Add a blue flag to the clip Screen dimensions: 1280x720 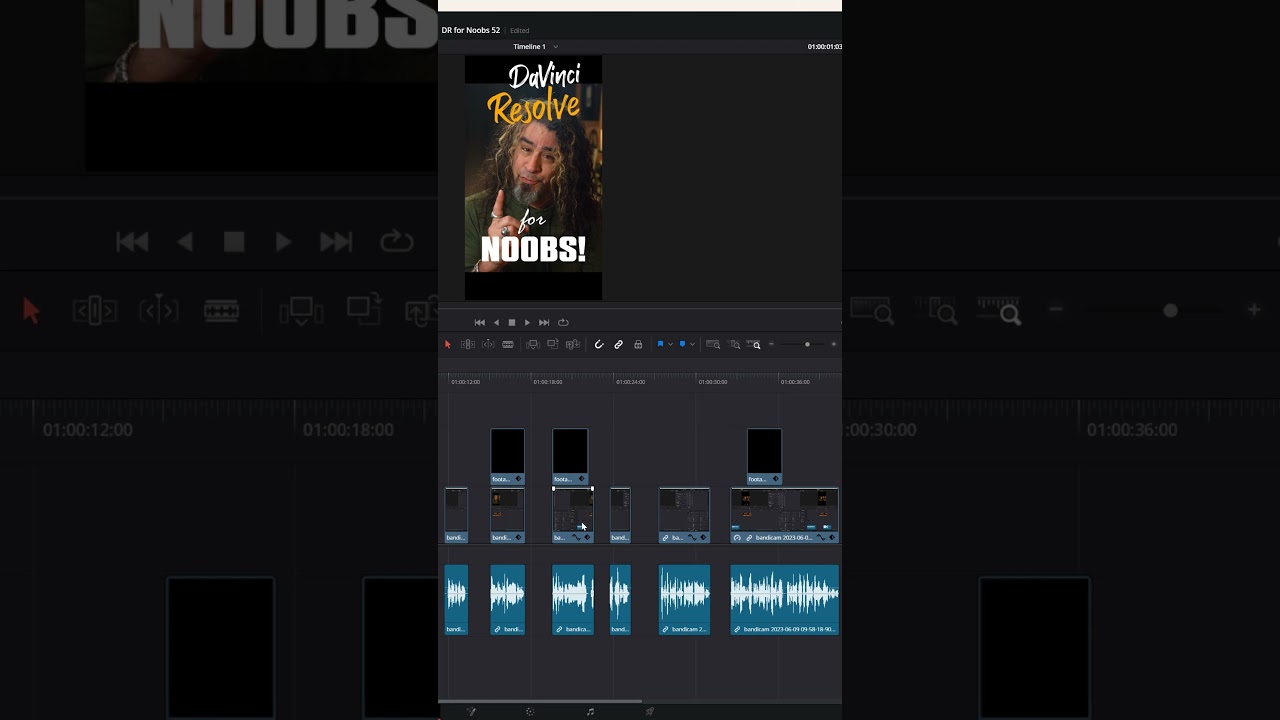660,344
